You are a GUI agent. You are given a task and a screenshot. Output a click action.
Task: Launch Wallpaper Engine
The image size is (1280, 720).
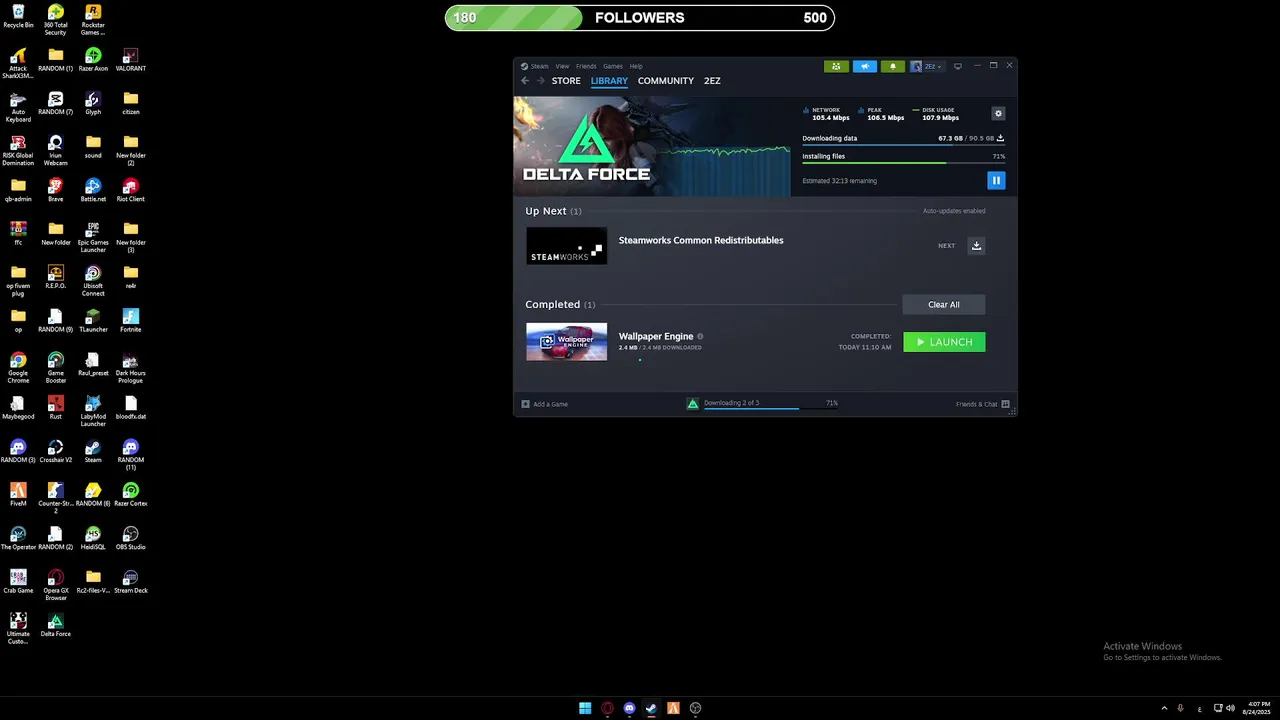[x=944, y=342]
